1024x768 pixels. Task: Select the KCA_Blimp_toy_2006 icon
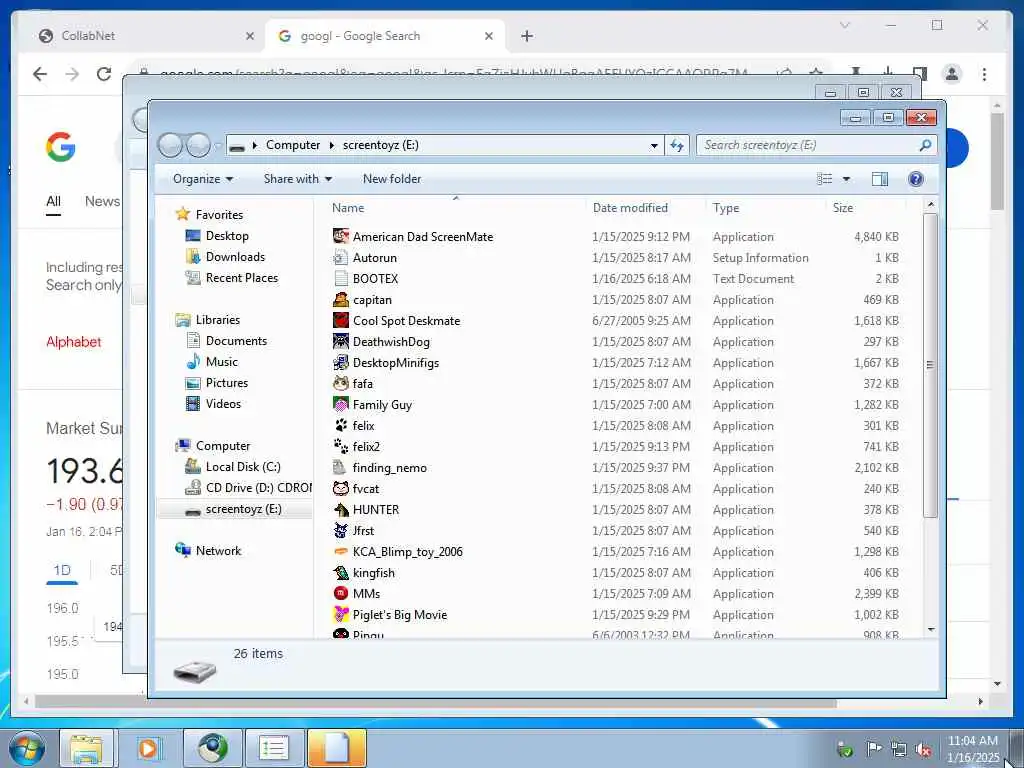(x=340, y=552)
